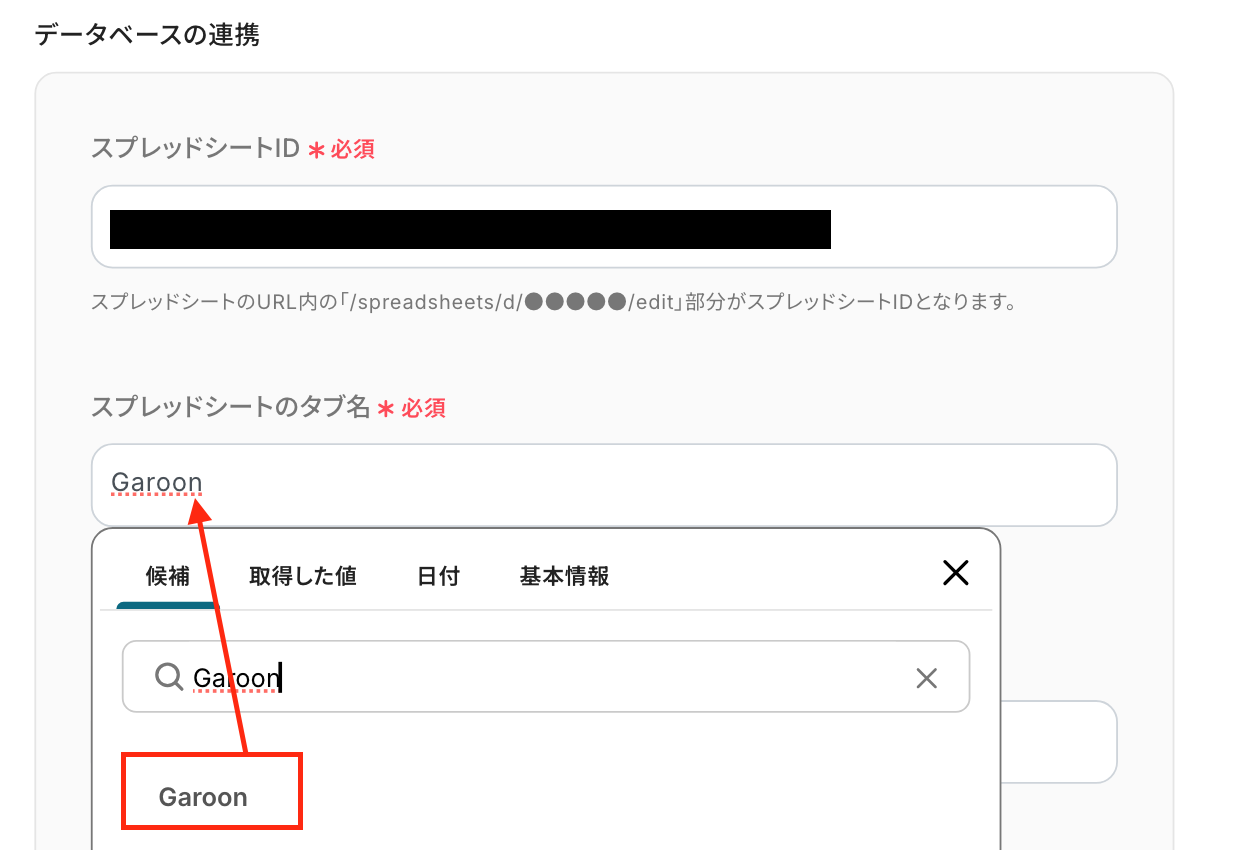The width and height of the screenshot is (1256, 850).
Task: Switch to the 候補 tab
Action: 167,576
